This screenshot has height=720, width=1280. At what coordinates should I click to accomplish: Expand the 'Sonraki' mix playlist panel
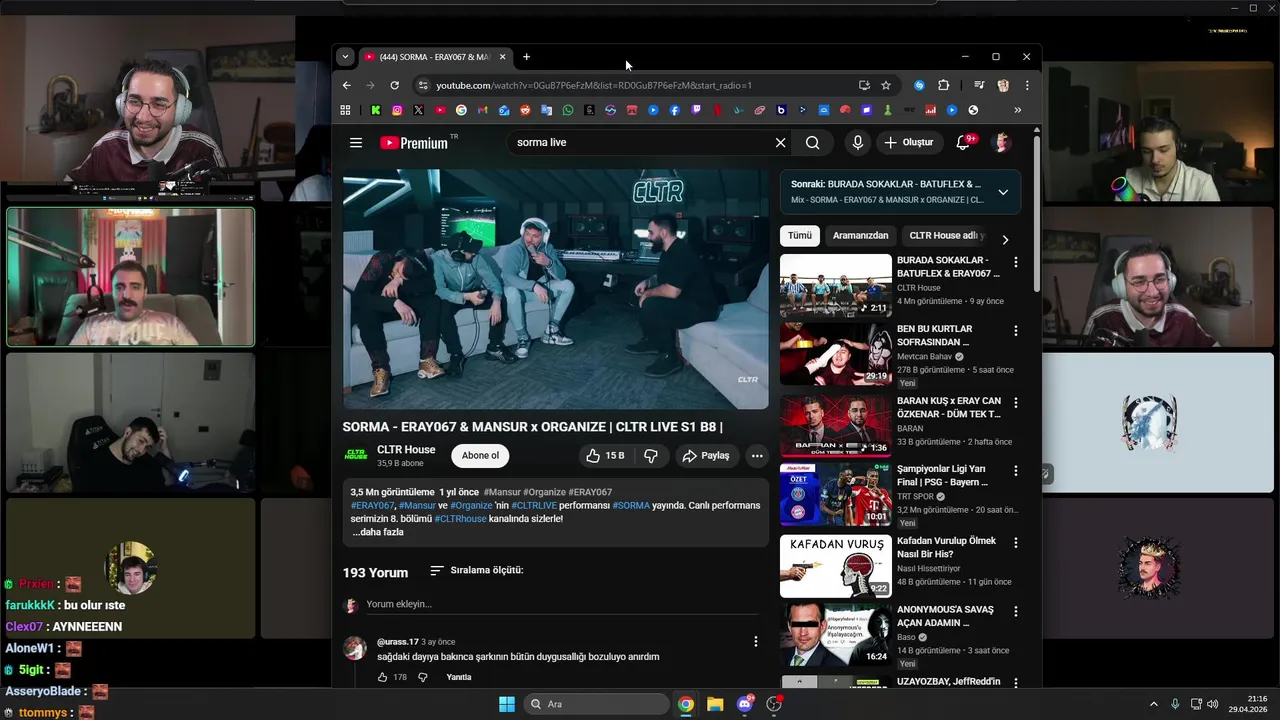[1003, 192]
